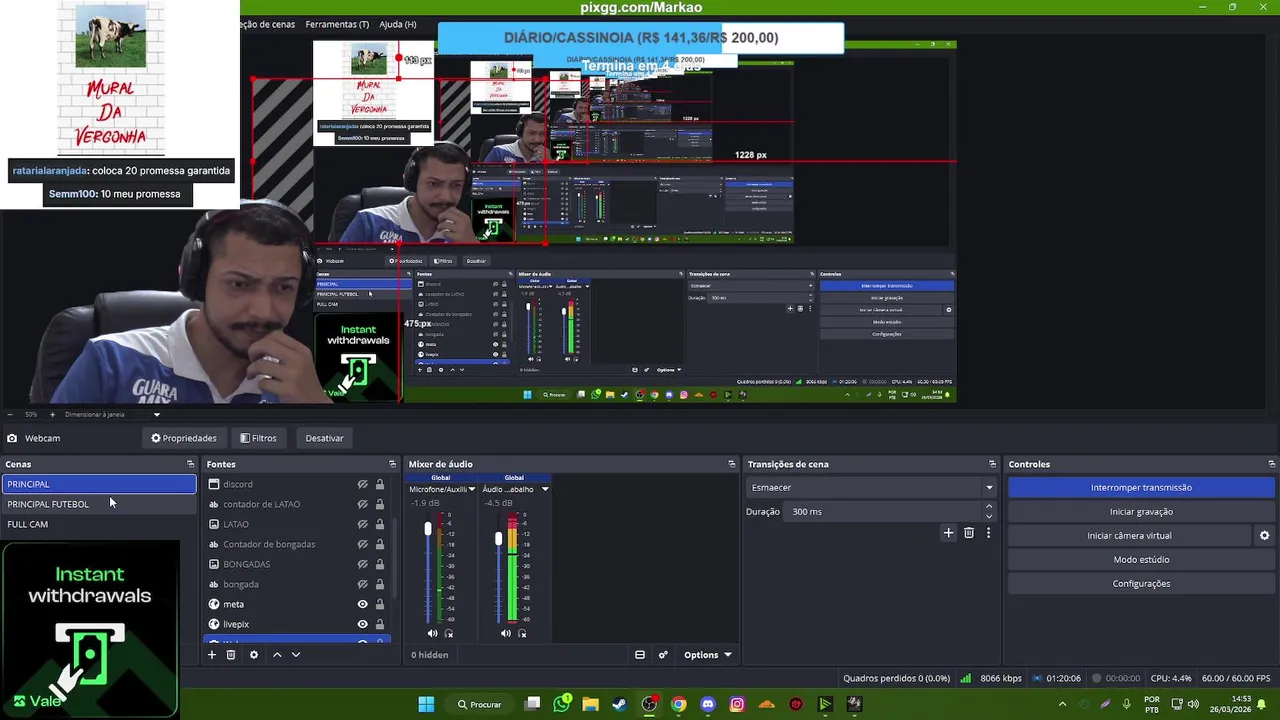The height and width of the screenshot is (720, 1280).
Task: Click the Desativar button
Action: coord(324,438)
